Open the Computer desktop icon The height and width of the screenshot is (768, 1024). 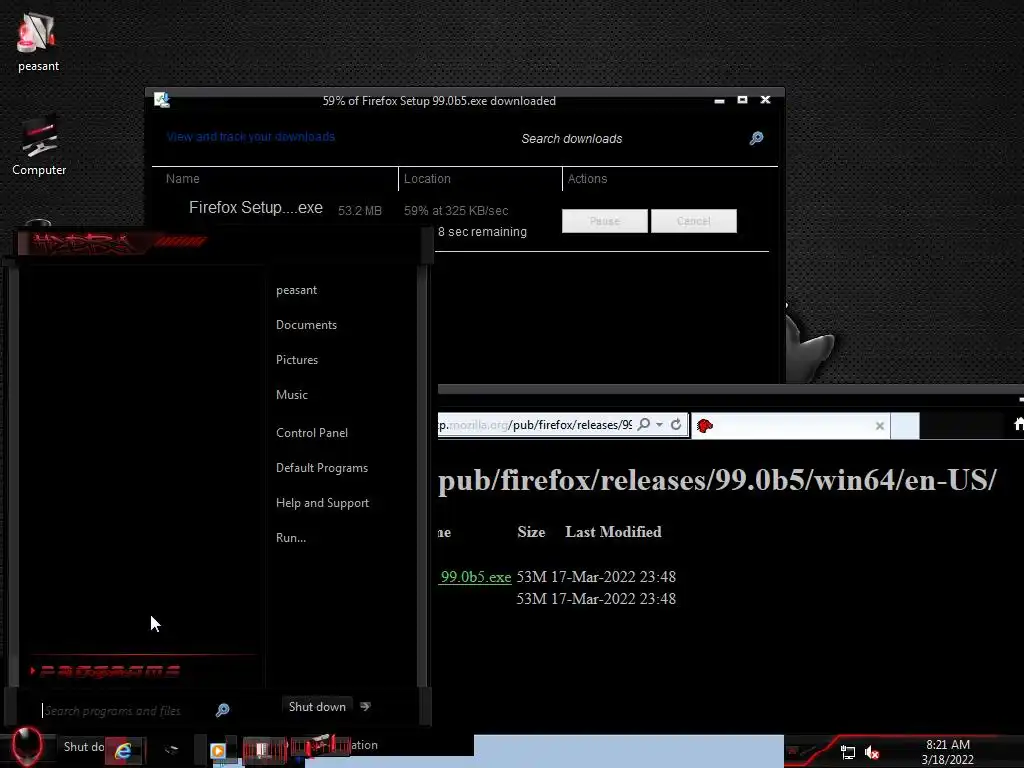point(39,147)
